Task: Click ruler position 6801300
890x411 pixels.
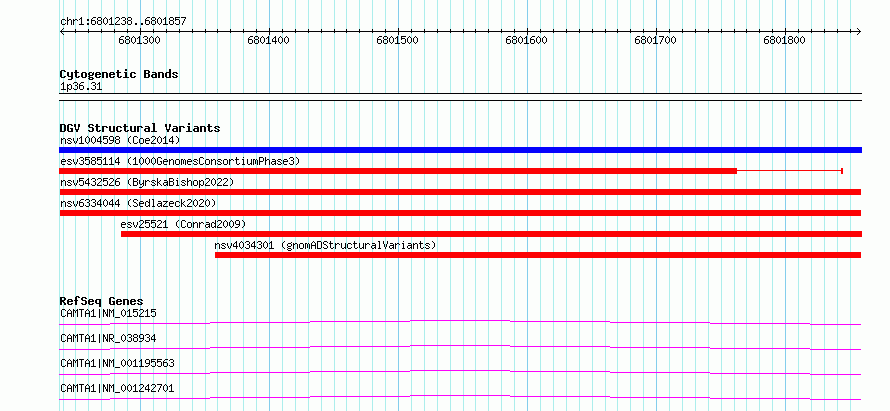Action: point(140,40)
